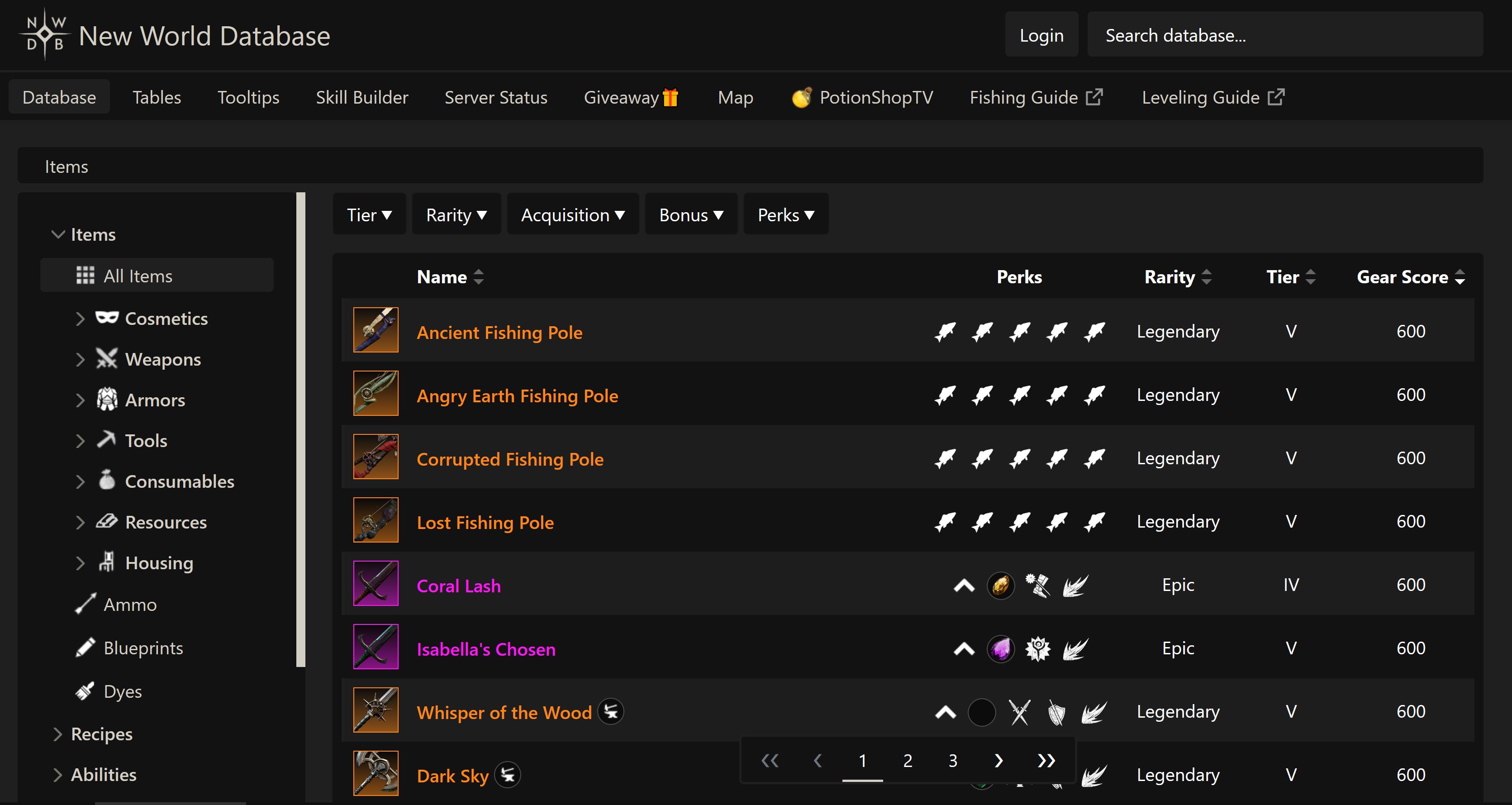
Task: Click the purple gem perk on Isabella's Chosen
Action: [1001, 649]
